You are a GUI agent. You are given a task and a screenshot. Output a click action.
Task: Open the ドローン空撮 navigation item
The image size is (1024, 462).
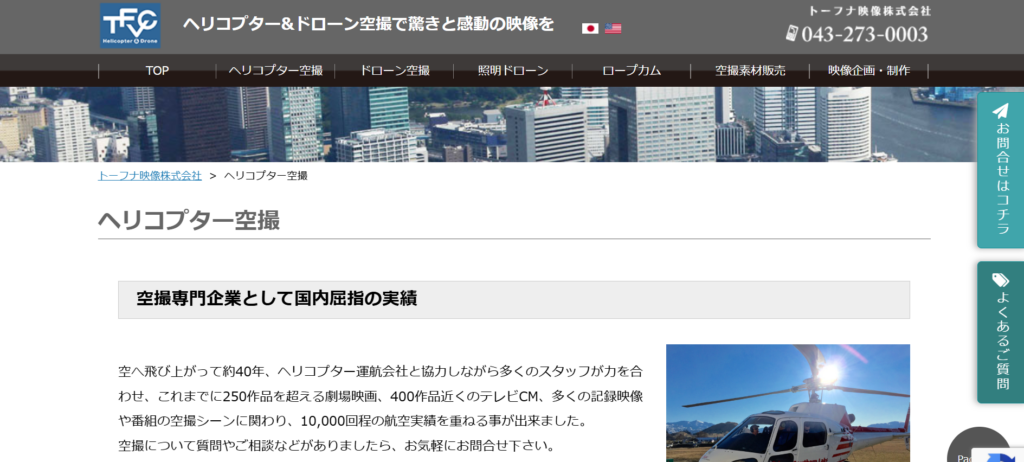394,71
